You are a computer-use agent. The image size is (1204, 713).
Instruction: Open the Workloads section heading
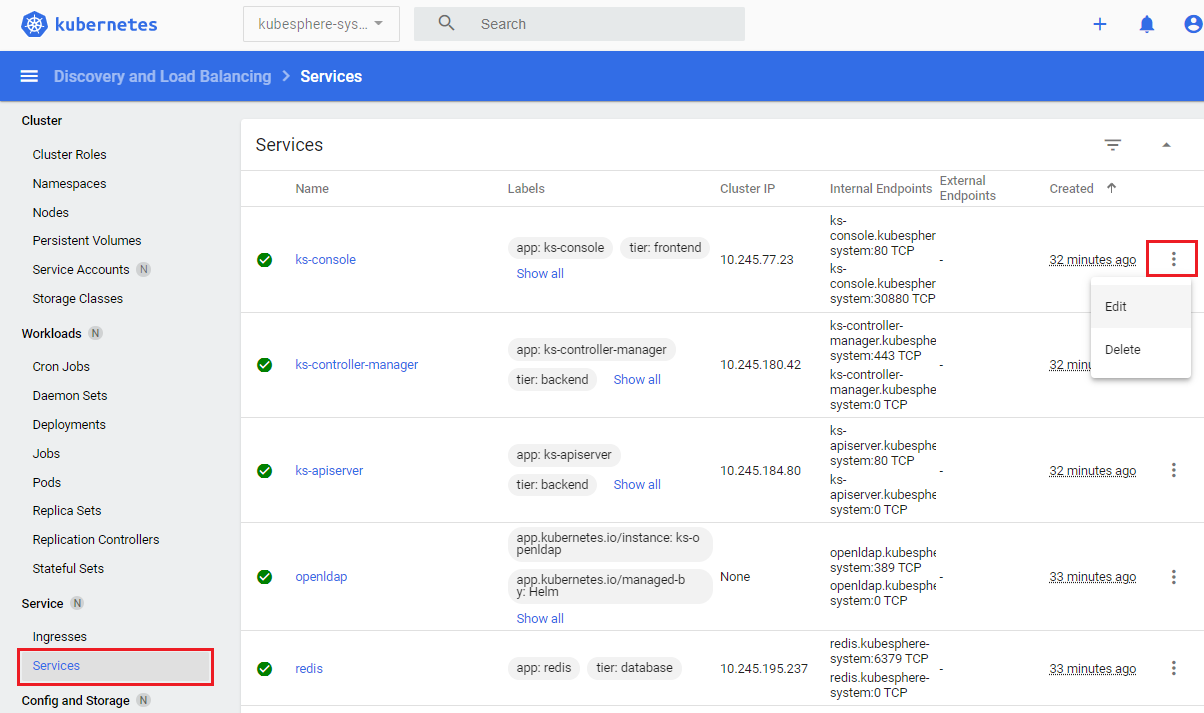click(x=52, y=333)
